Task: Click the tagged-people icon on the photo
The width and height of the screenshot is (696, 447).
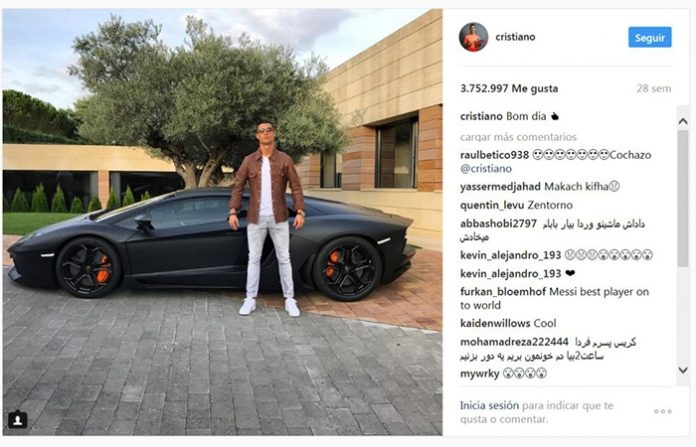Action: [18, 419]
